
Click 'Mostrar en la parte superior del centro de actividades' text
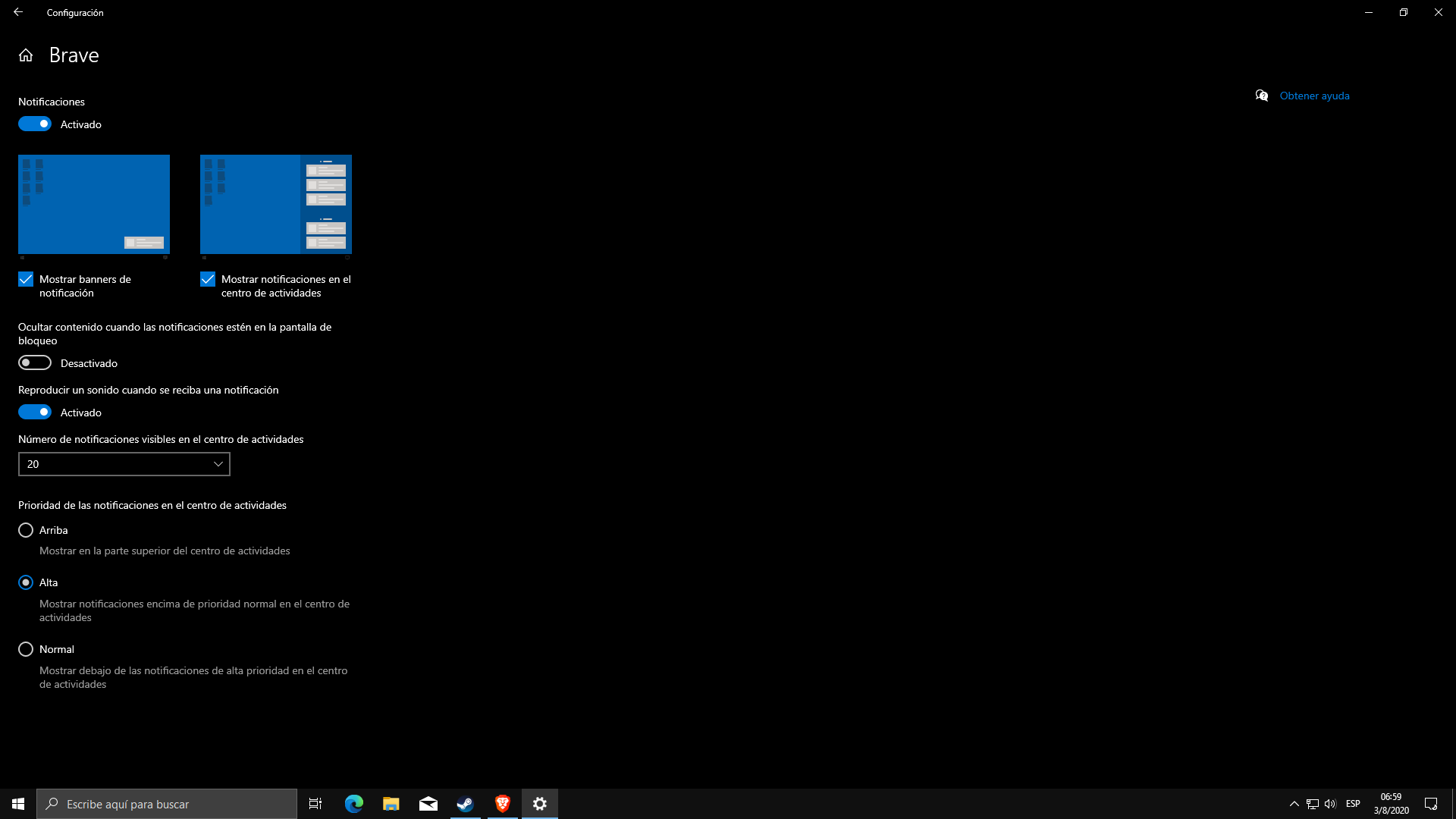(x=165, y=551)
